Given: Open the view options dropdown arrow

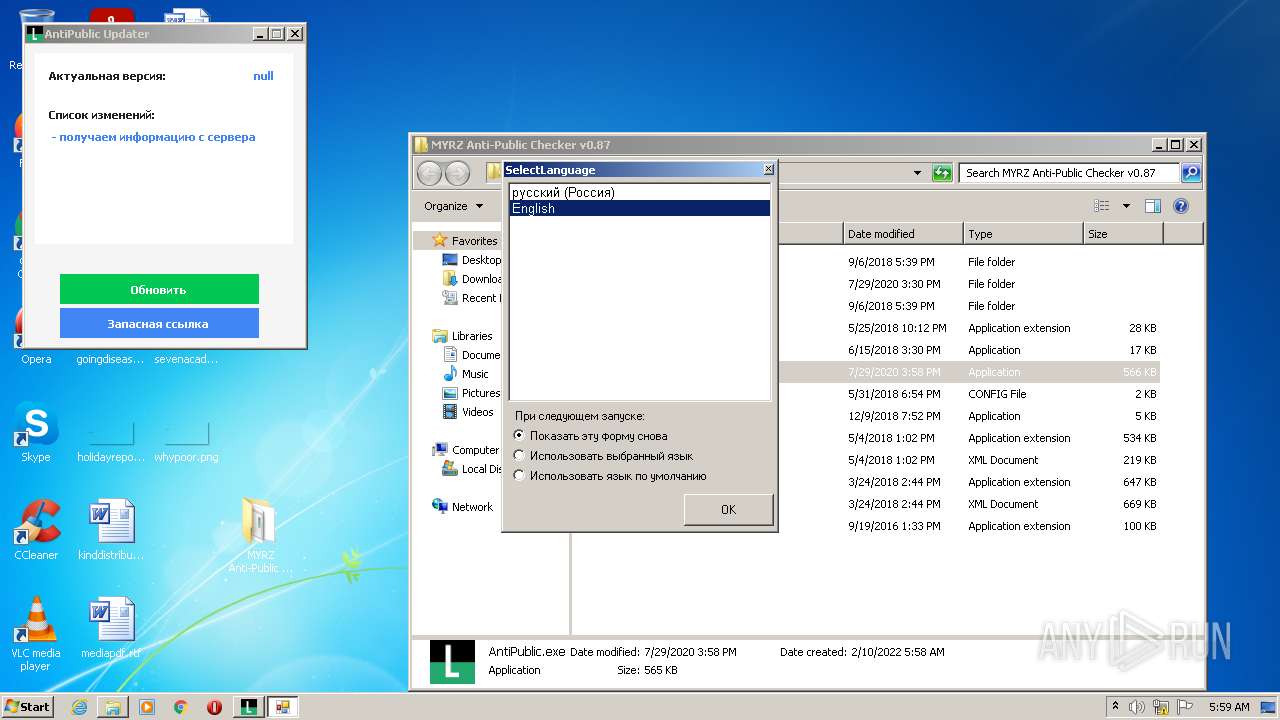Looking at the screenshot, I should coord(1126,206).
